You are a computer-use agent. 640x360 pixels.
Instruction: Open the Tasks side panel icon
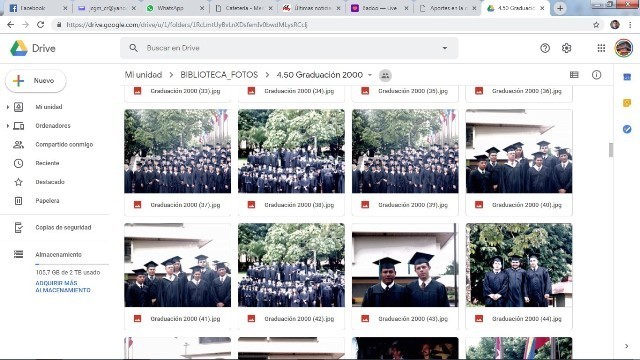627,129
